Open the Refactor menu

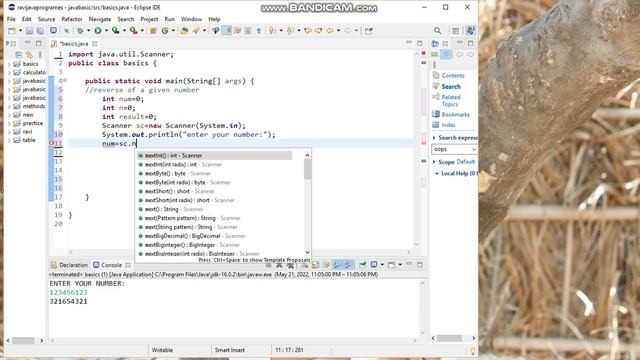tap(72, 19)
